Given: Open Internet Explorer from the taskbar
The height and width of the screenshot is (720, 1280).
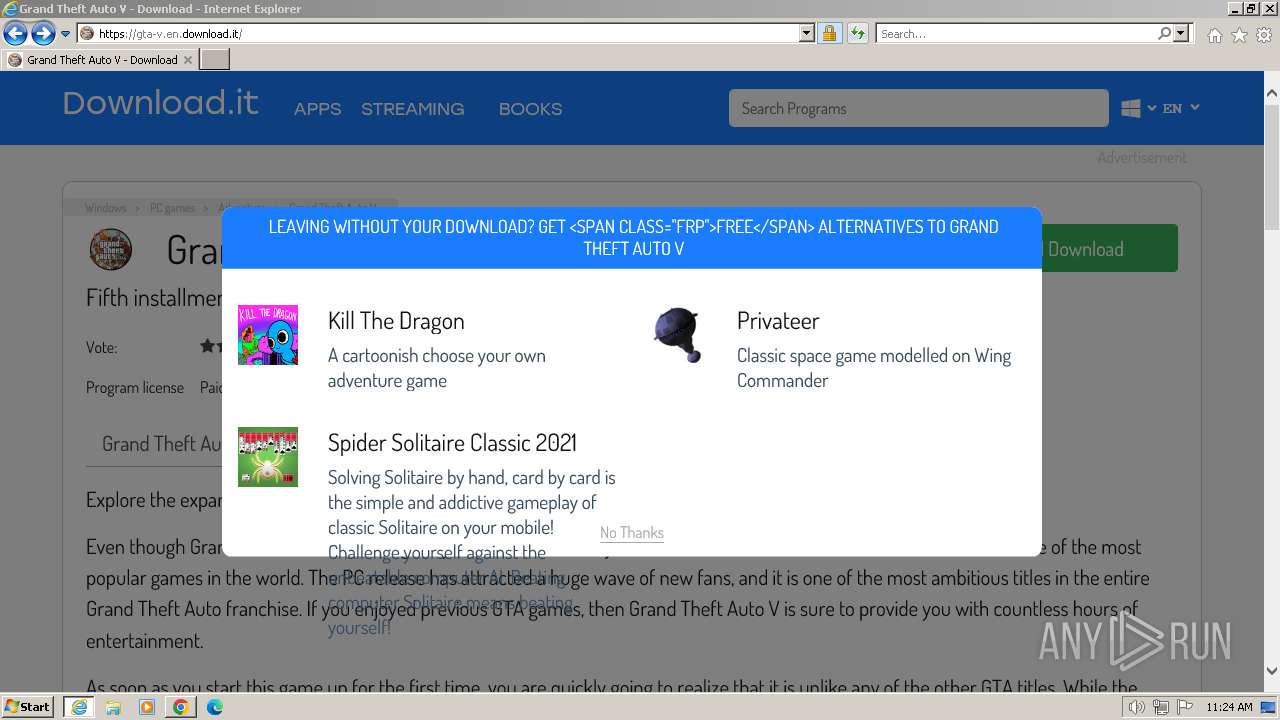Looking at the screenshot, I should (79, 707).
